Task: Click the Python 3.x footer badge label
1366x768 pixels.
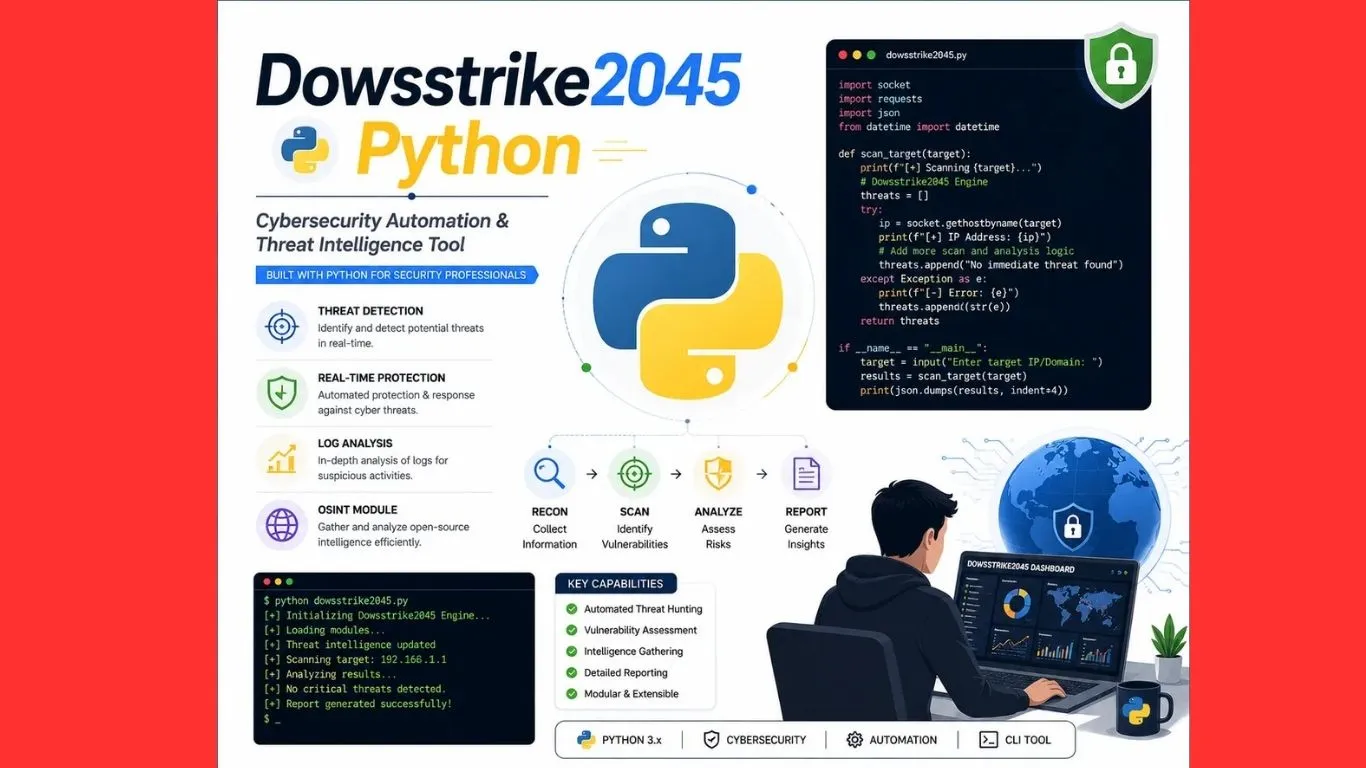Action: coord(632,740)
